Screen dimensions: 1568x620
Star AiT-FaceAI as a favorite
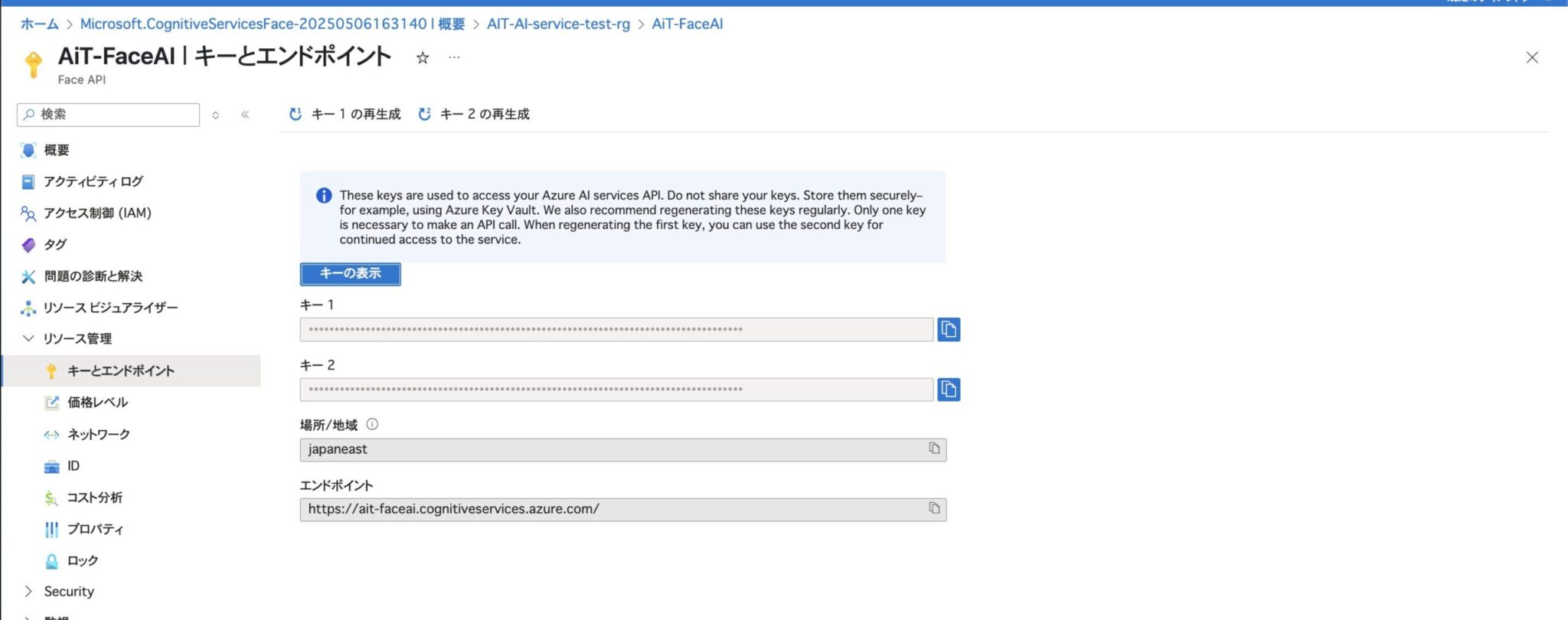point(422,57)
